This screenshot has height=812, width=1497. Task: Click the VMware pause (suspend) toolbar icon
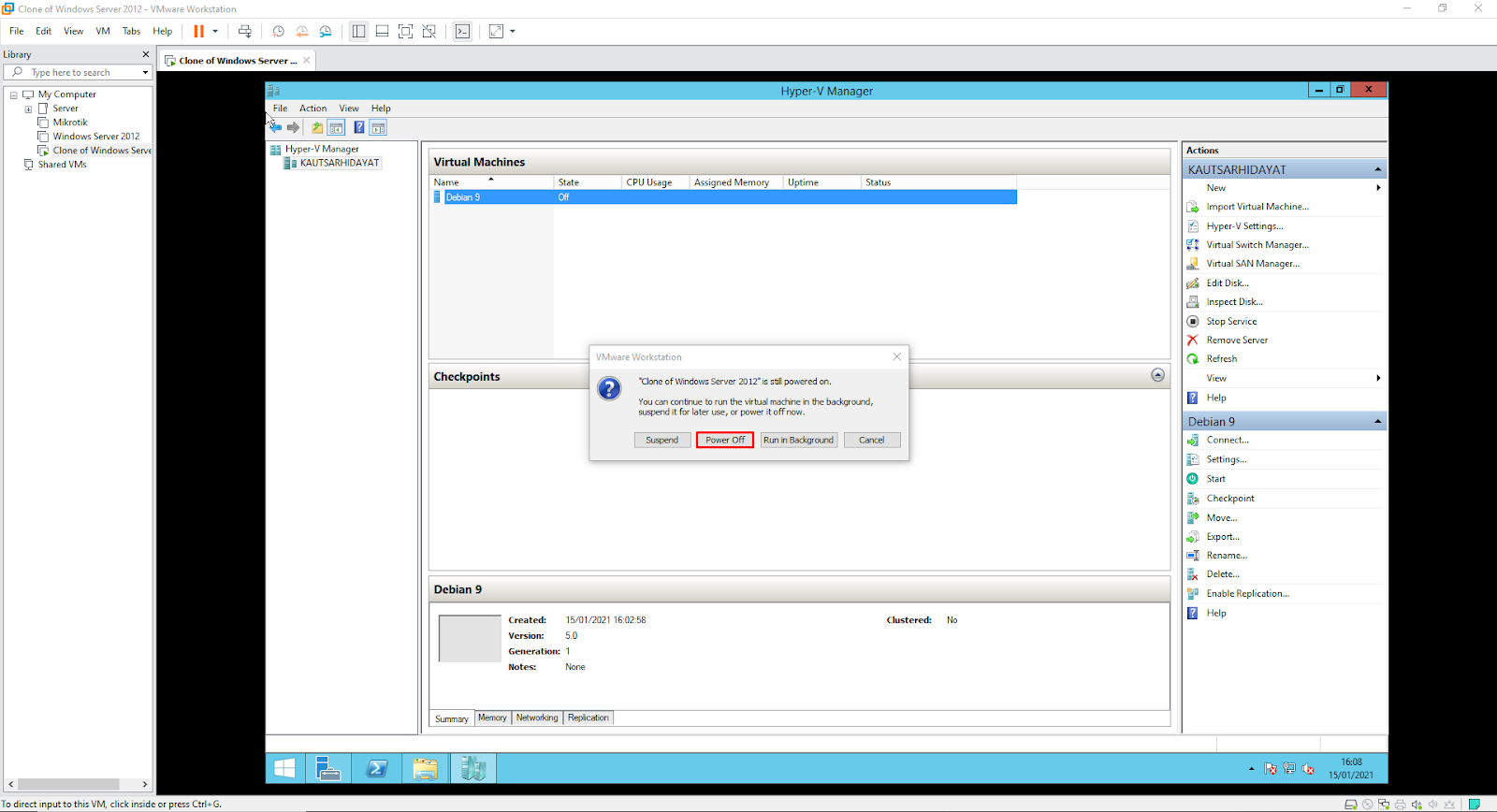coord(198,31)
